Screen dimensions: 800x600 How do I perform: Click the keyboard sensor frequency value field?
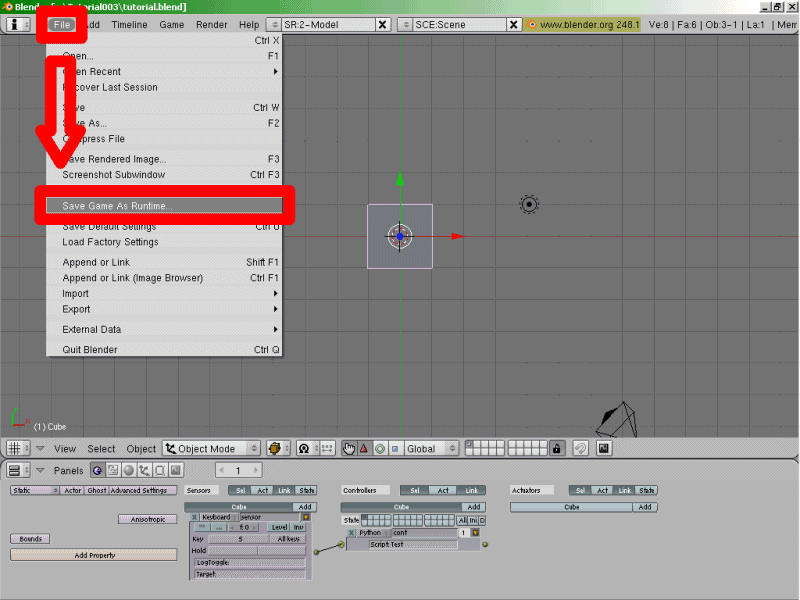(x=244, y=527)
